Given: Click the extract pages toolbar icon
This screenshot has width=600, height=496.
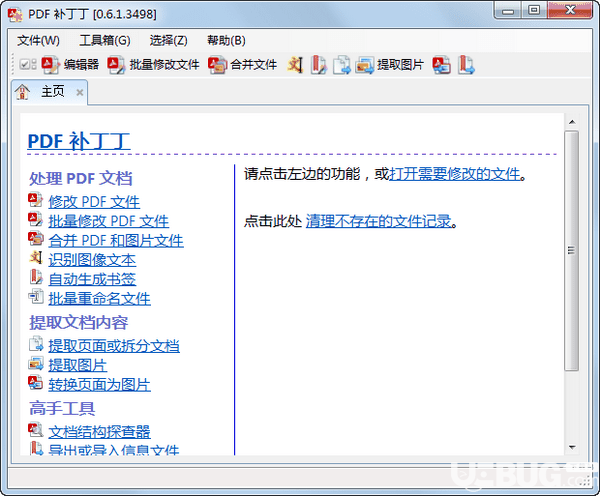Looking at the screenshot, I should coord(342,65).
